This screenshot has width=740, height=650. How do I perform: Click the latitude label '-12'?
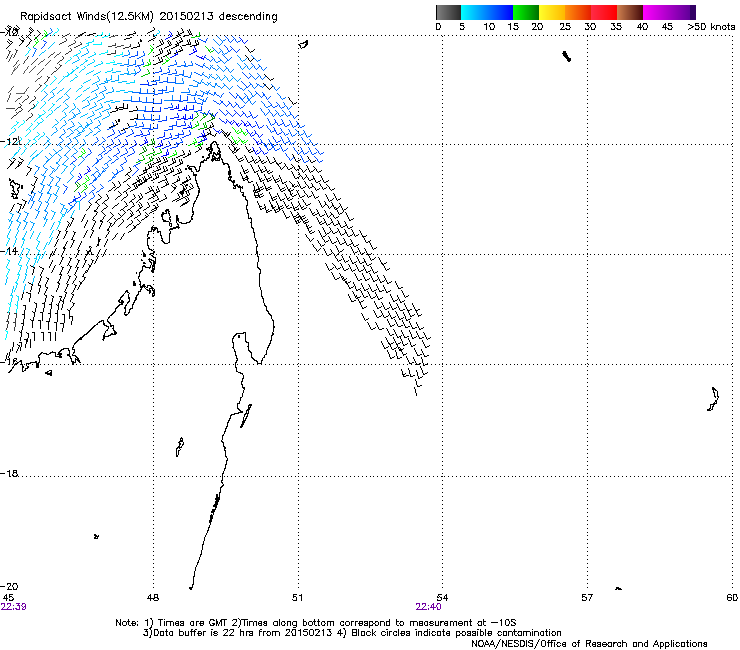pos(10,141)
